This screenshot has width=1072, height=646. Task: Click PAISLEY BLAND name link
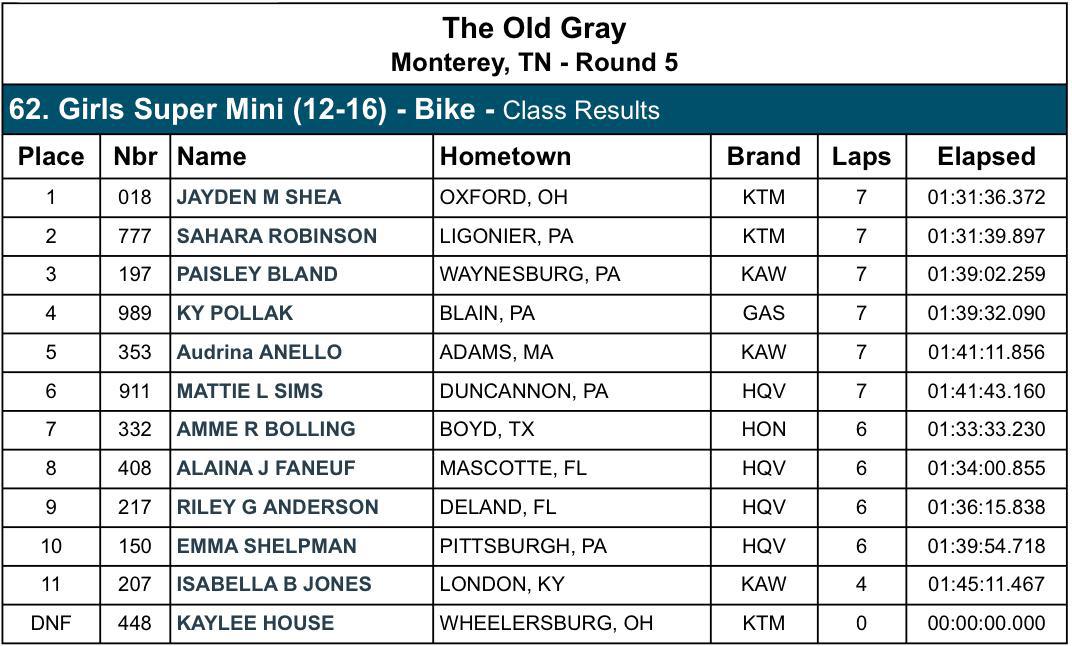coord(257,275)
